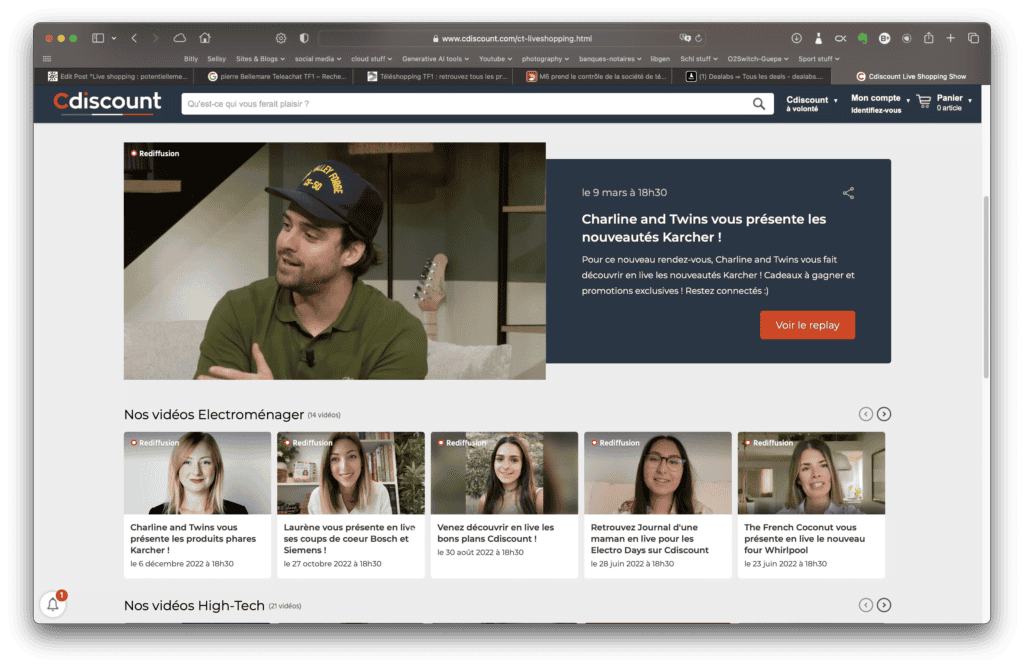Viewport: 1024px width, 668px height.
Task: Click the translate icon in address bar
Action: [684, 38]
